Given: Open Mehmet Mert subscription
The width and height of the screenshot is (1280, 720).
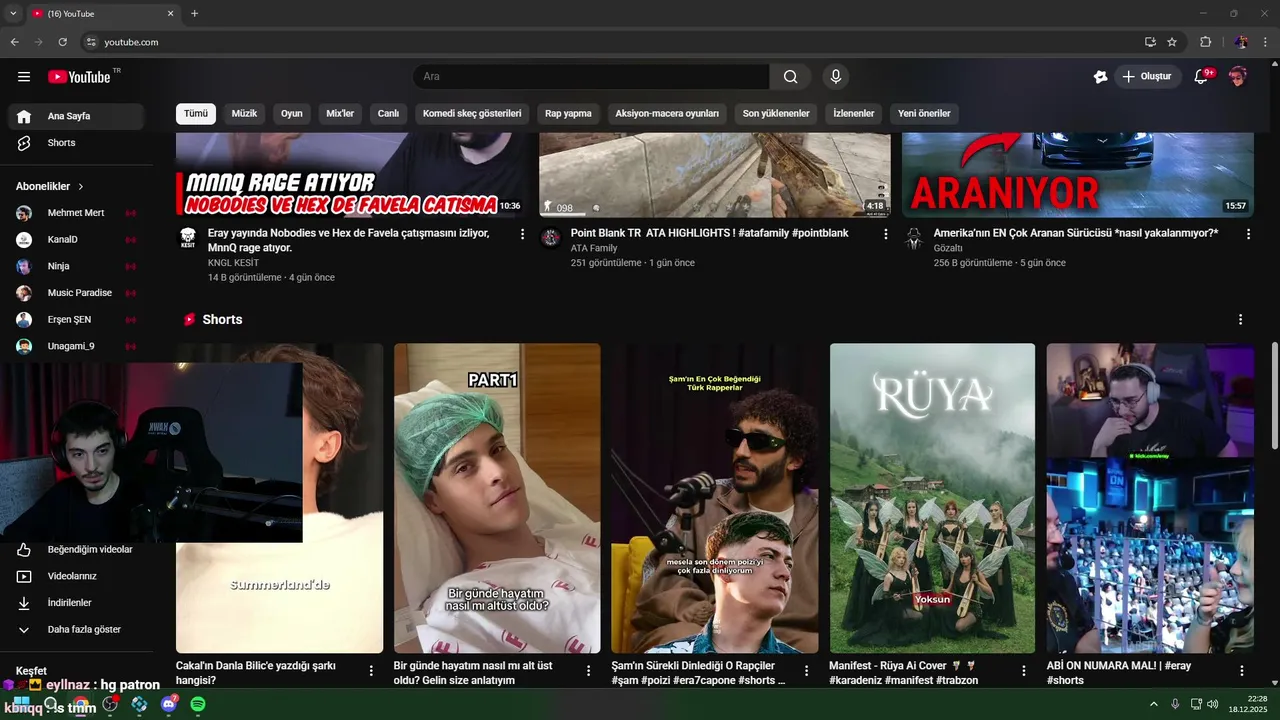Looking at the screenshot, I should [76, 213].
